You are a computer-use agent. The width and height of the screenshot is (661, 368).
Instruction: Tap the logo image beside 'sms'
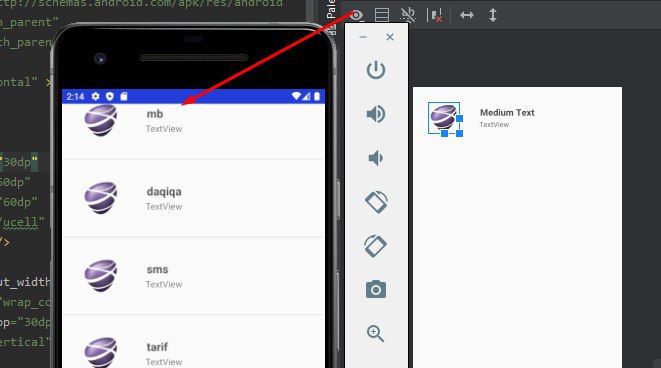coord(101,276)
